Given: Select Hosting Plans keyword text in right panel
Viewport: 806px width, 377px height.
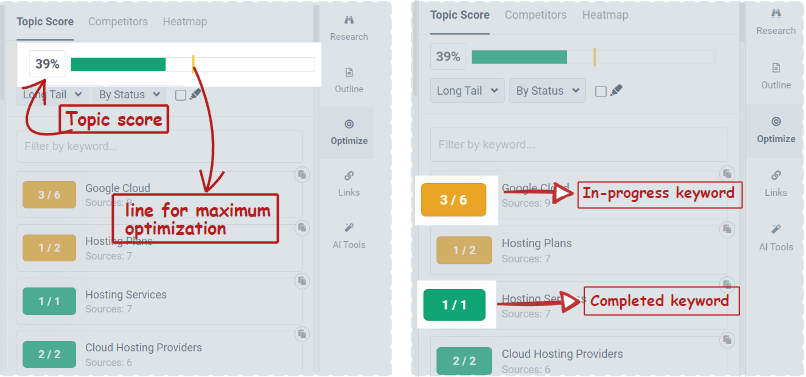Looking at the screenshot, I should click(x=537, y=243).
